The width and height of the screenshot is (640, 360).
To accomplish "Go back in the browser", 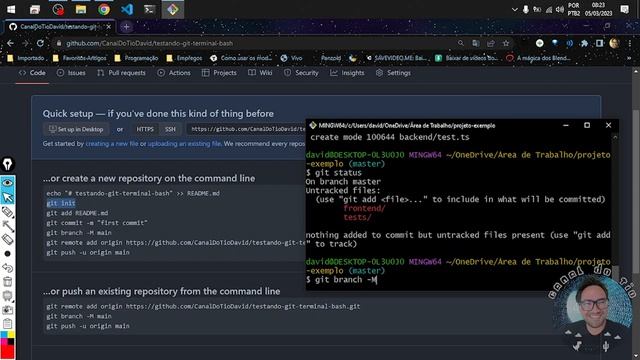I will tap(10, 43).
